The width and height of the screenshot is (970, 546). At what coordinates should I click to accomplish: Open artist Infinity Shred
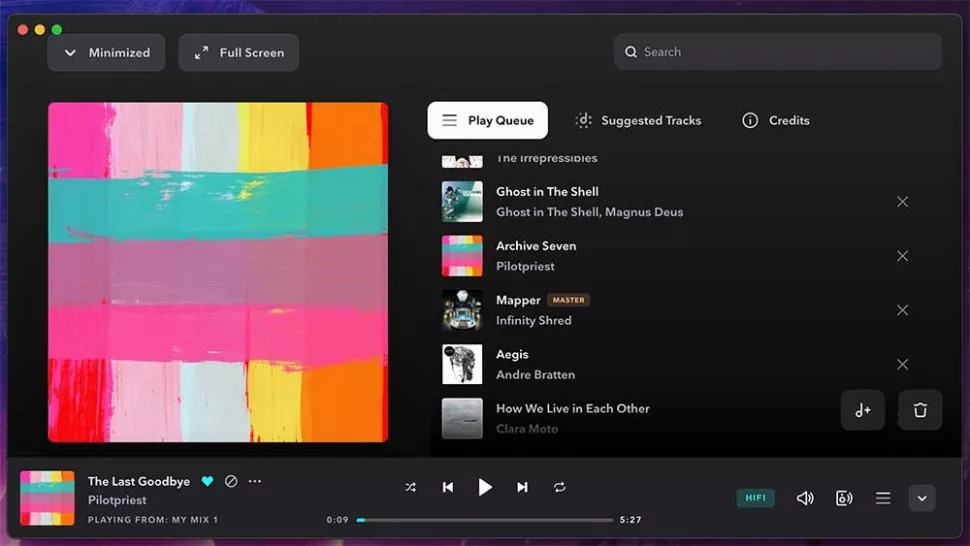[534, 320]
